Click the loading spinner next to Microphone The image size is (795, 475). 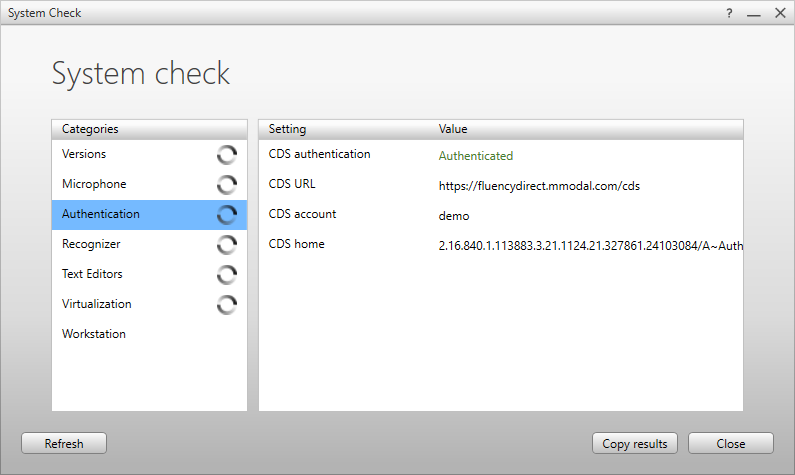point(227,184)
